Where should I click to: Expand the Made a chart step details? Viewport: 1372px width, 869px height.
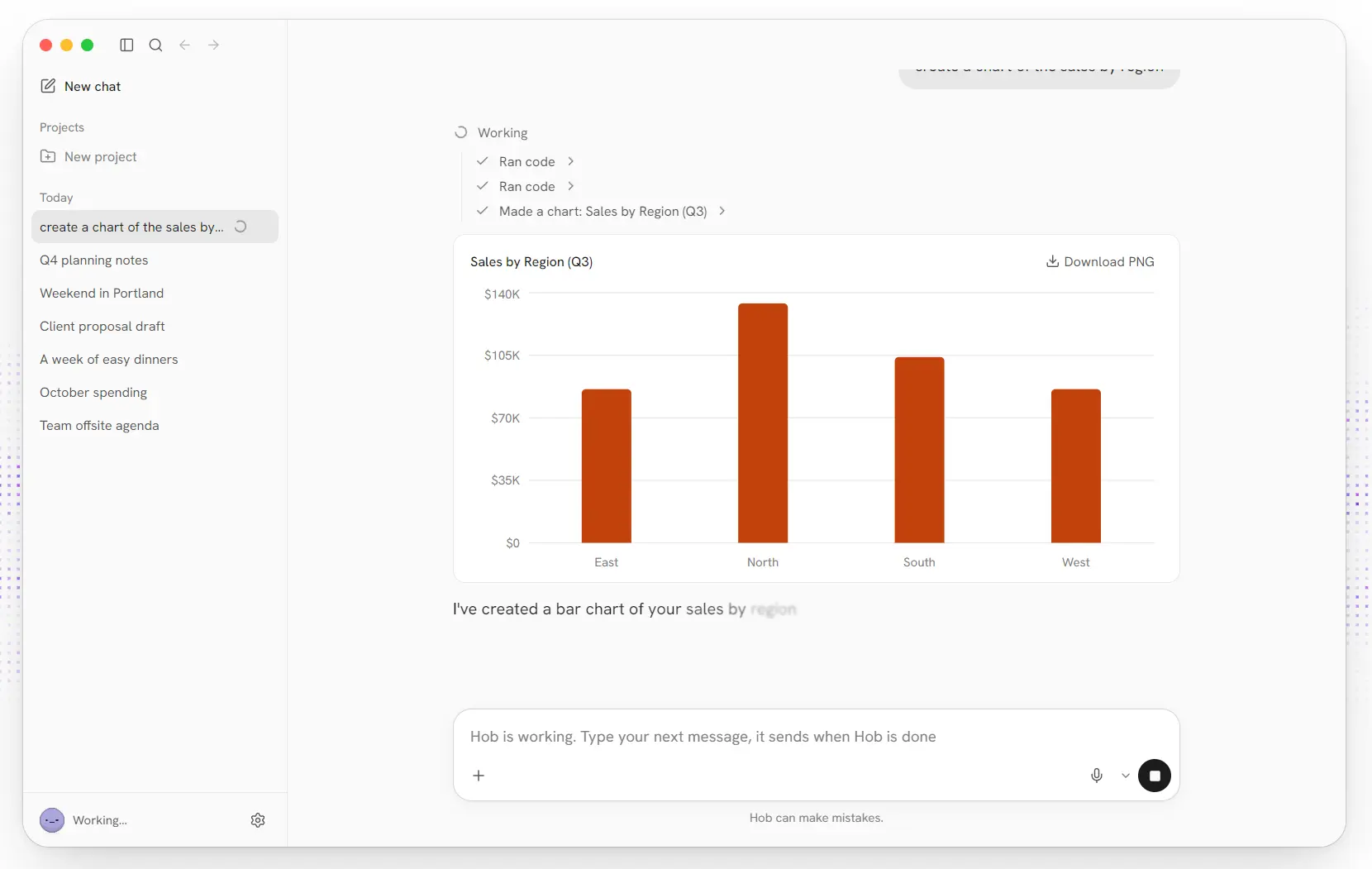coord(603,211)
